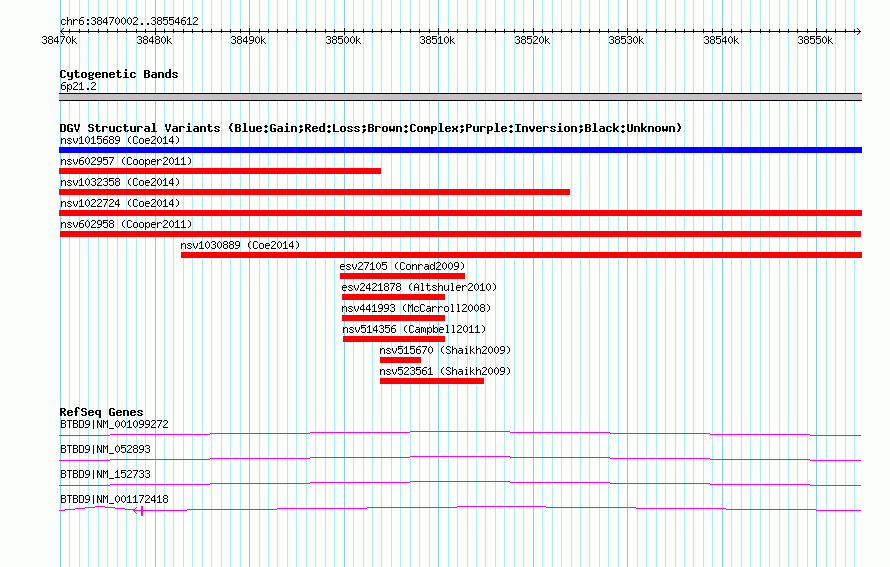Select the nsv602958 (Cooper2011) label
This screenshot has height=567, width=890.
(126, 224)
